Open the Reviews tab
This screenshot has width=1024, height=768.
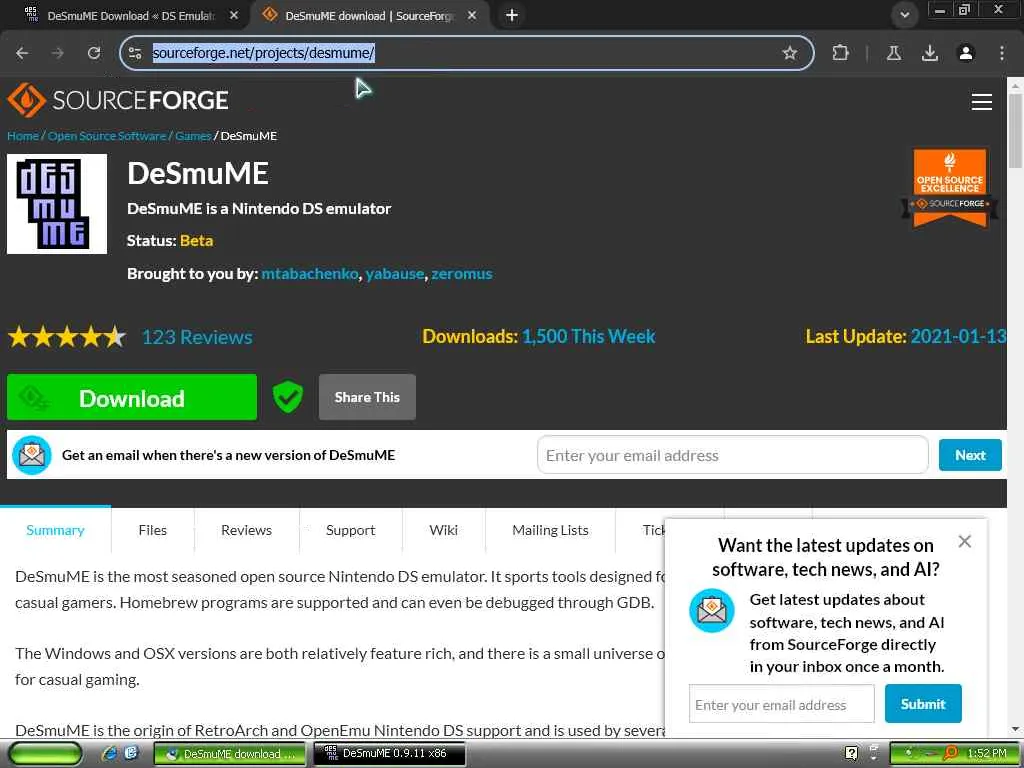(246, 530)
